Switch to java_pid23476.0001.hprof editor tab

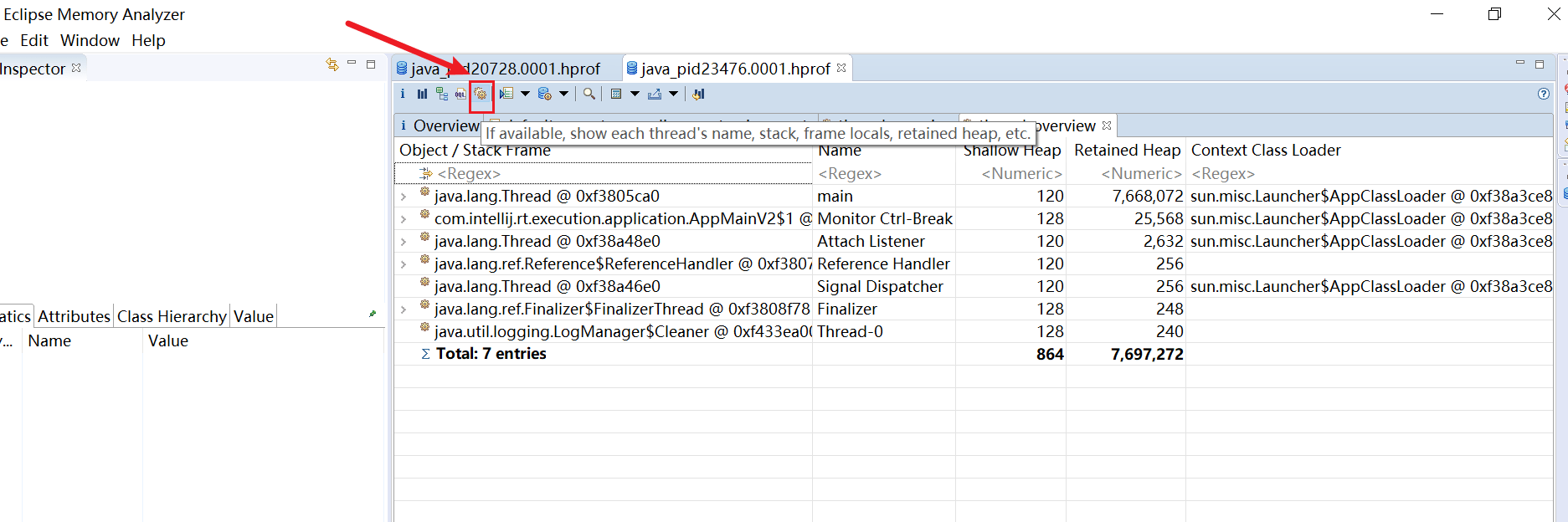(735, 69)
